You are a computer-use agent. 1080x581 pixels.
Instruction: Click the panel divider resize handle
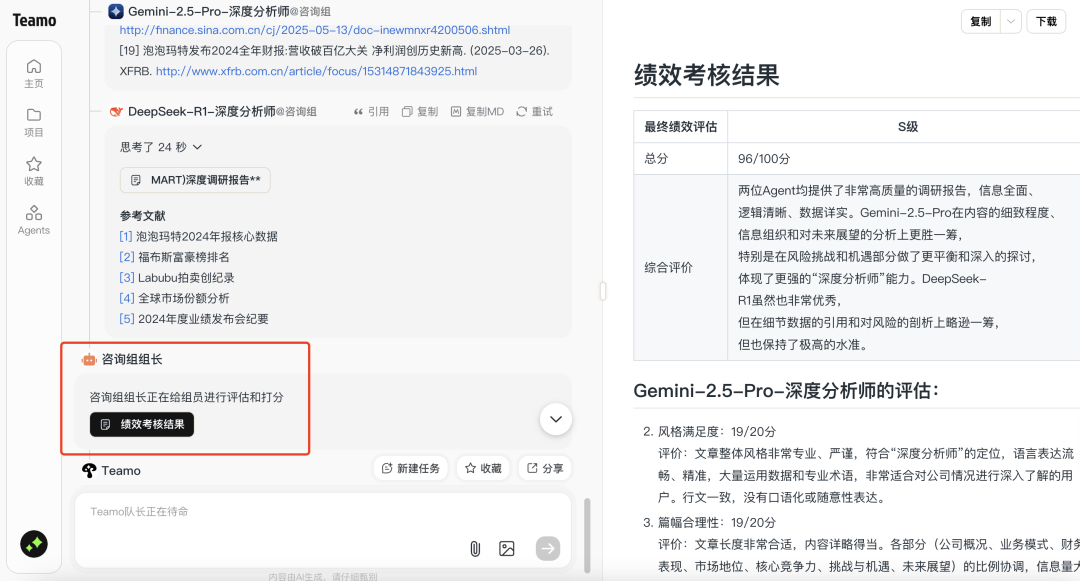603,291
